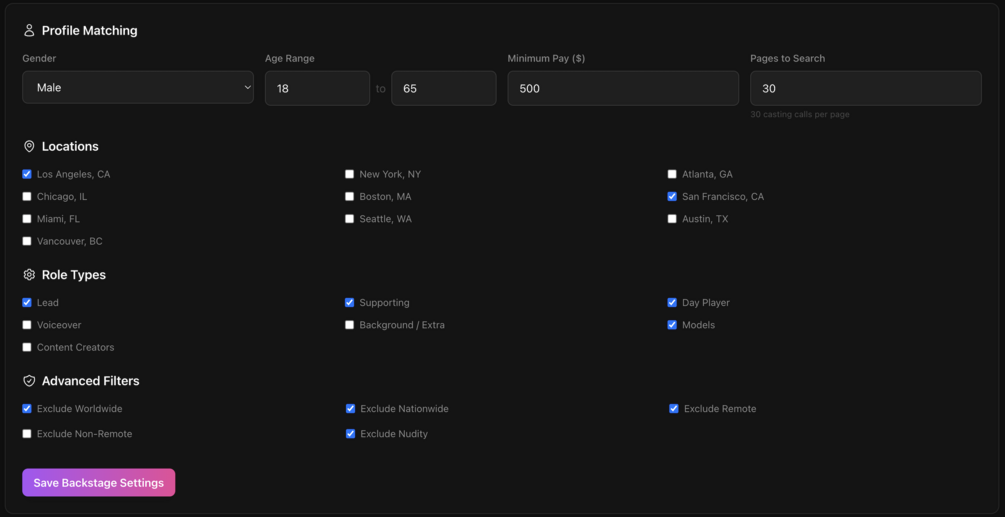Screen dimensions: 1005x517
Task: Click the minimum age field showing 18
Action: point(317,89)
